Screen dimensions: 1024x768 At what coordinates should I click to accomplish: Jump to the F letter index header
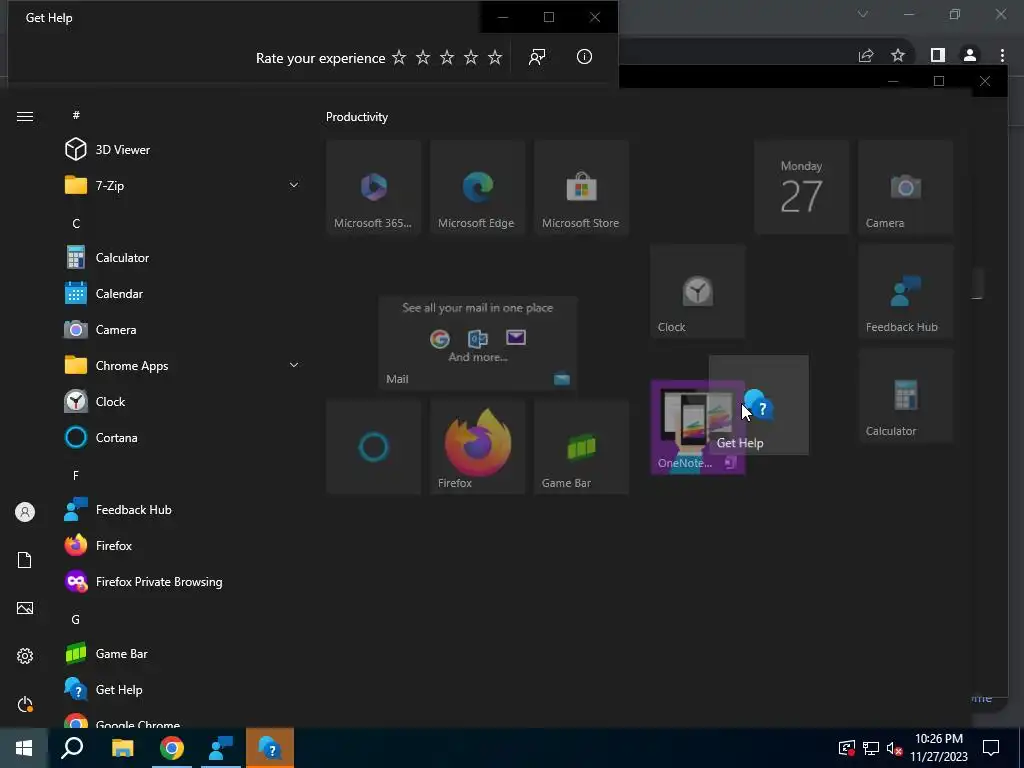pos(76,475)
